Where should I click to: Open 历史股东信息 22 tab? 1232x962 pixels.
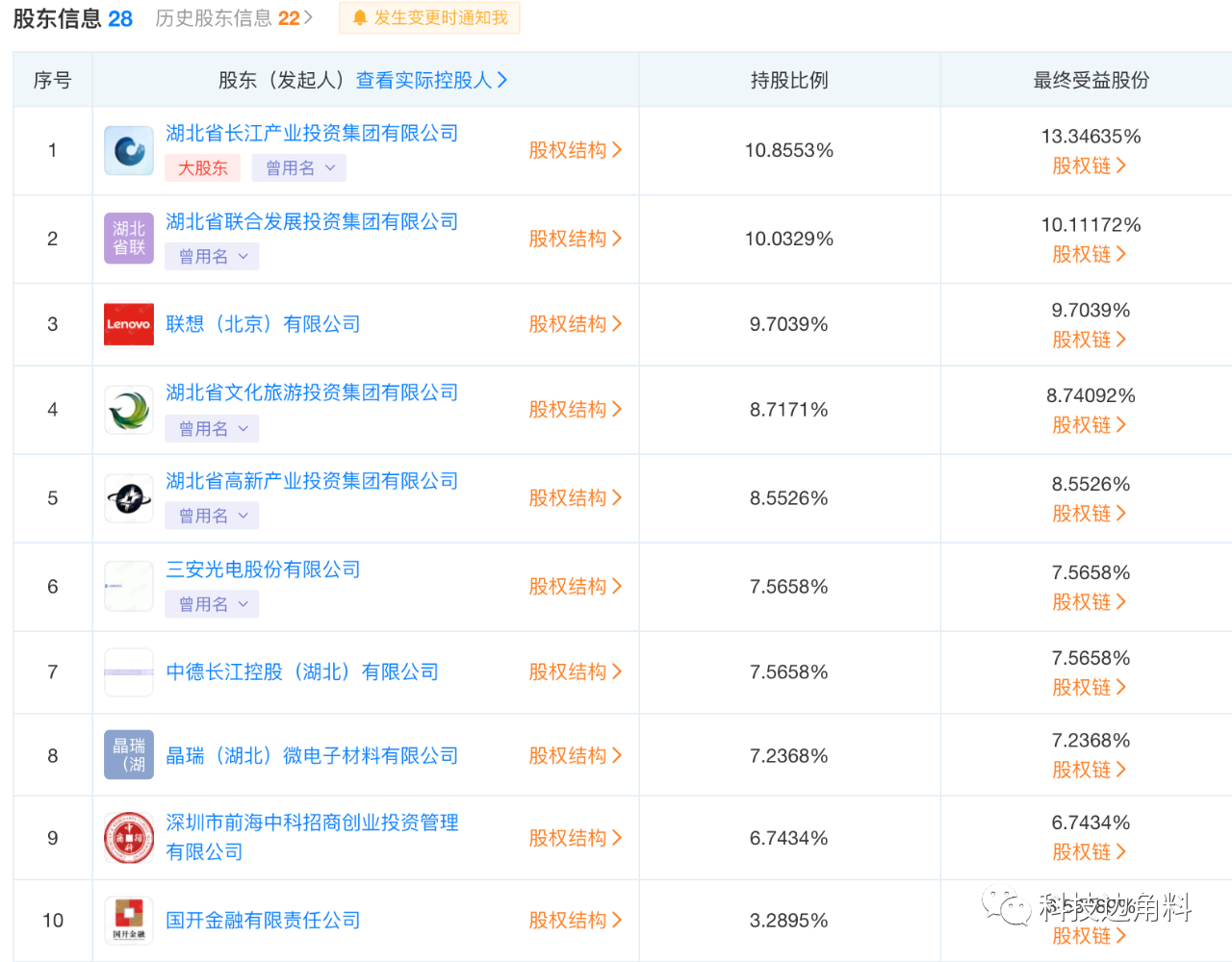point(234,18)
